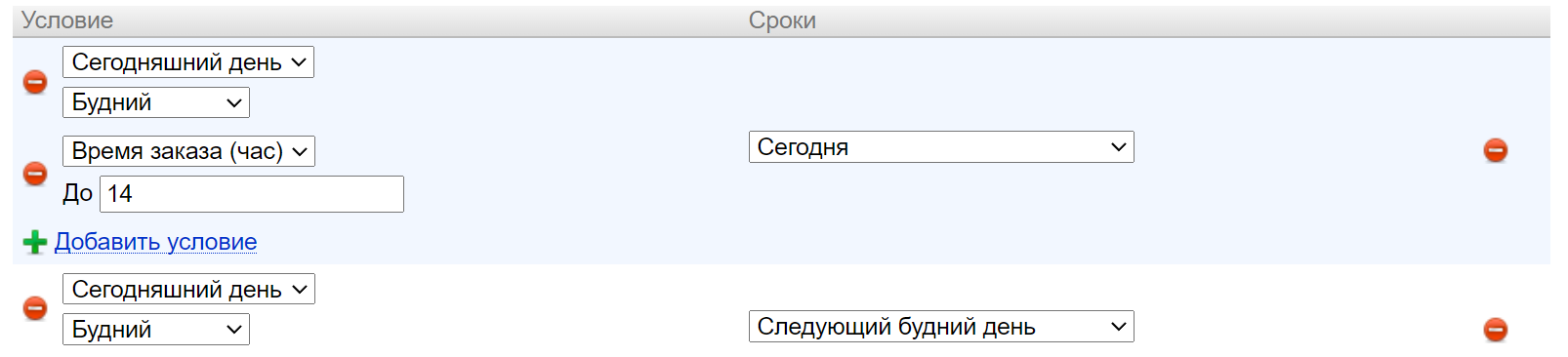Delete the 'Следующий будний день' rule
The height and width of the screenshot is (357, 1568).
1495,330
